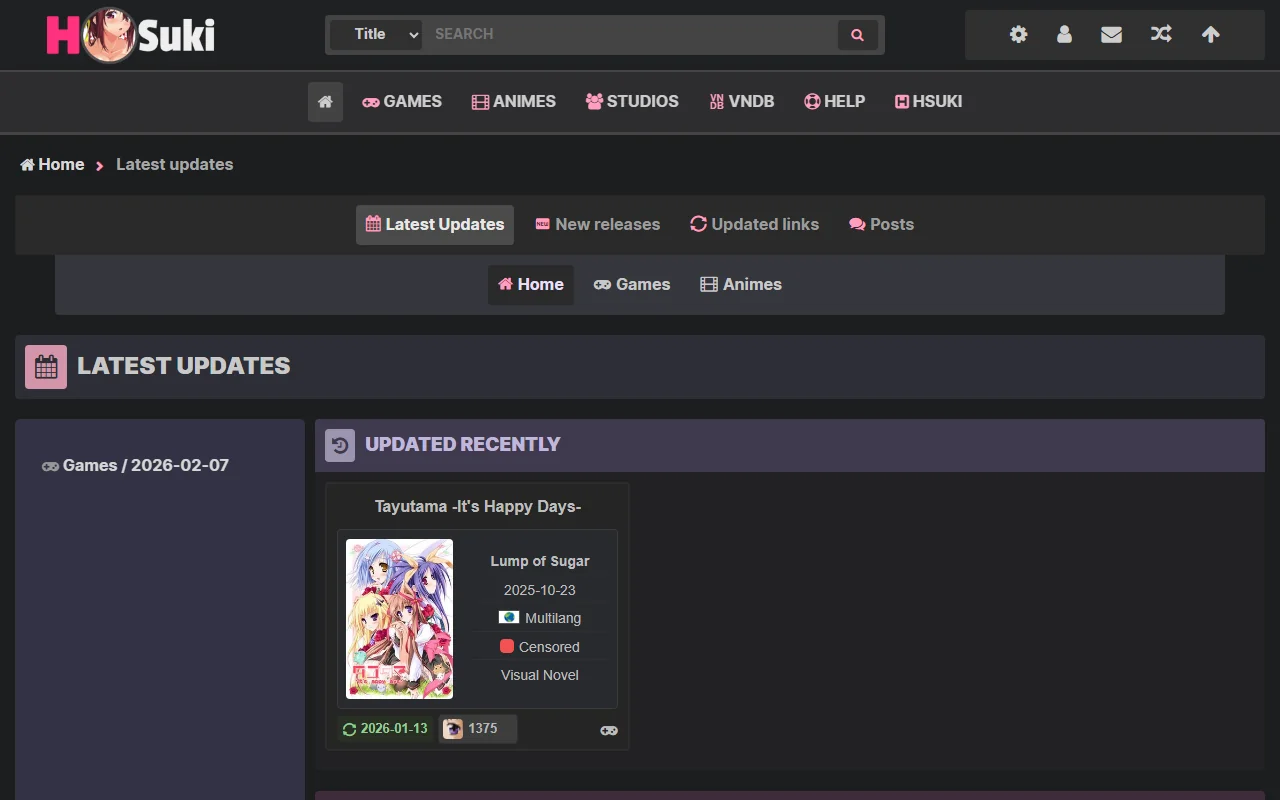The width and height of the screenshot is (1280, 800).
Task: Click the random shuffle icon
Action: pos(1161,34)
